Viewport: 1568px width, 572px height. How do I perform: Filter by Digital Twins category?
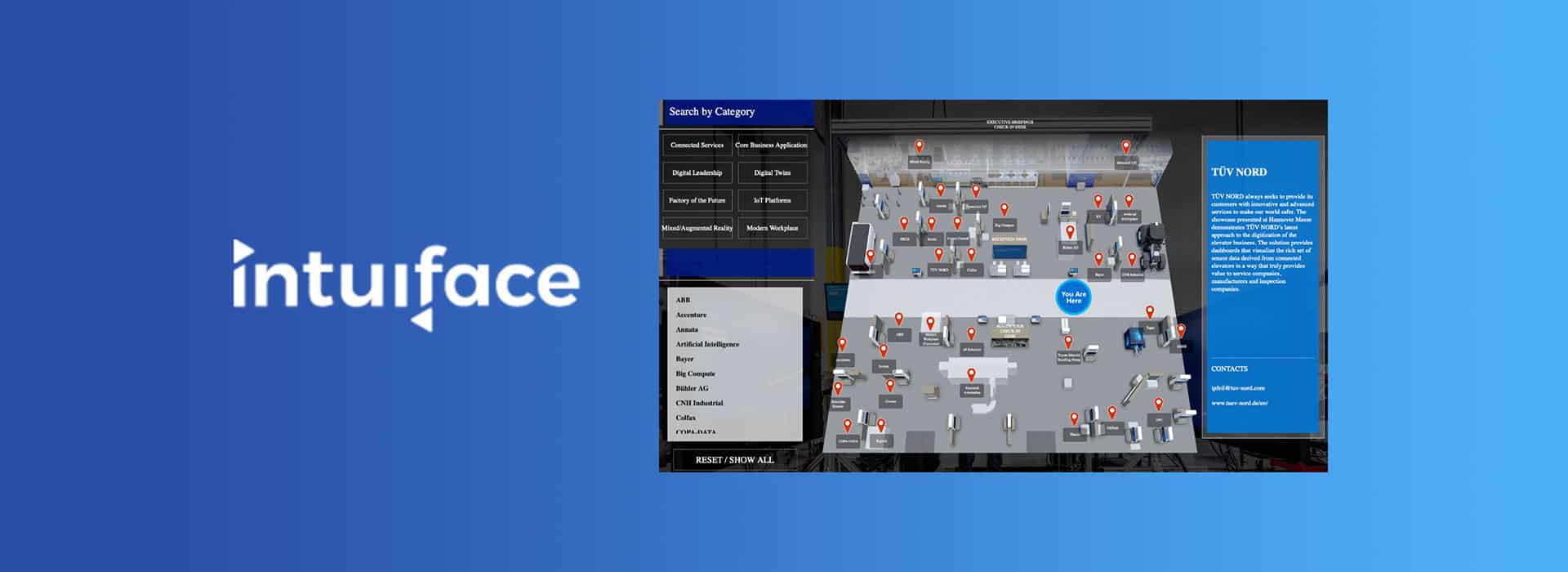[772, 172]
